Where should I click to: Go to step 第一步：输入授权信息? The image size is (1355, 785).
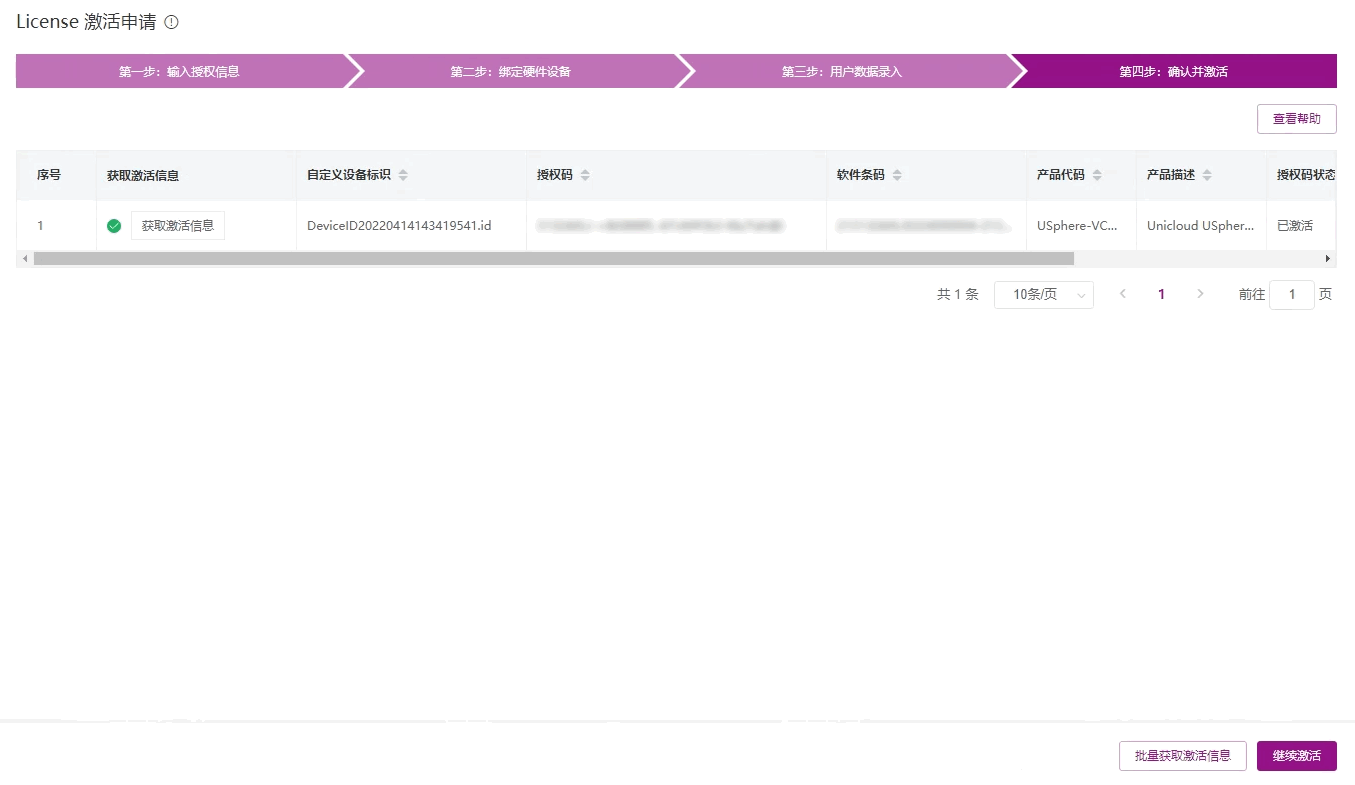tap(180, 71)
